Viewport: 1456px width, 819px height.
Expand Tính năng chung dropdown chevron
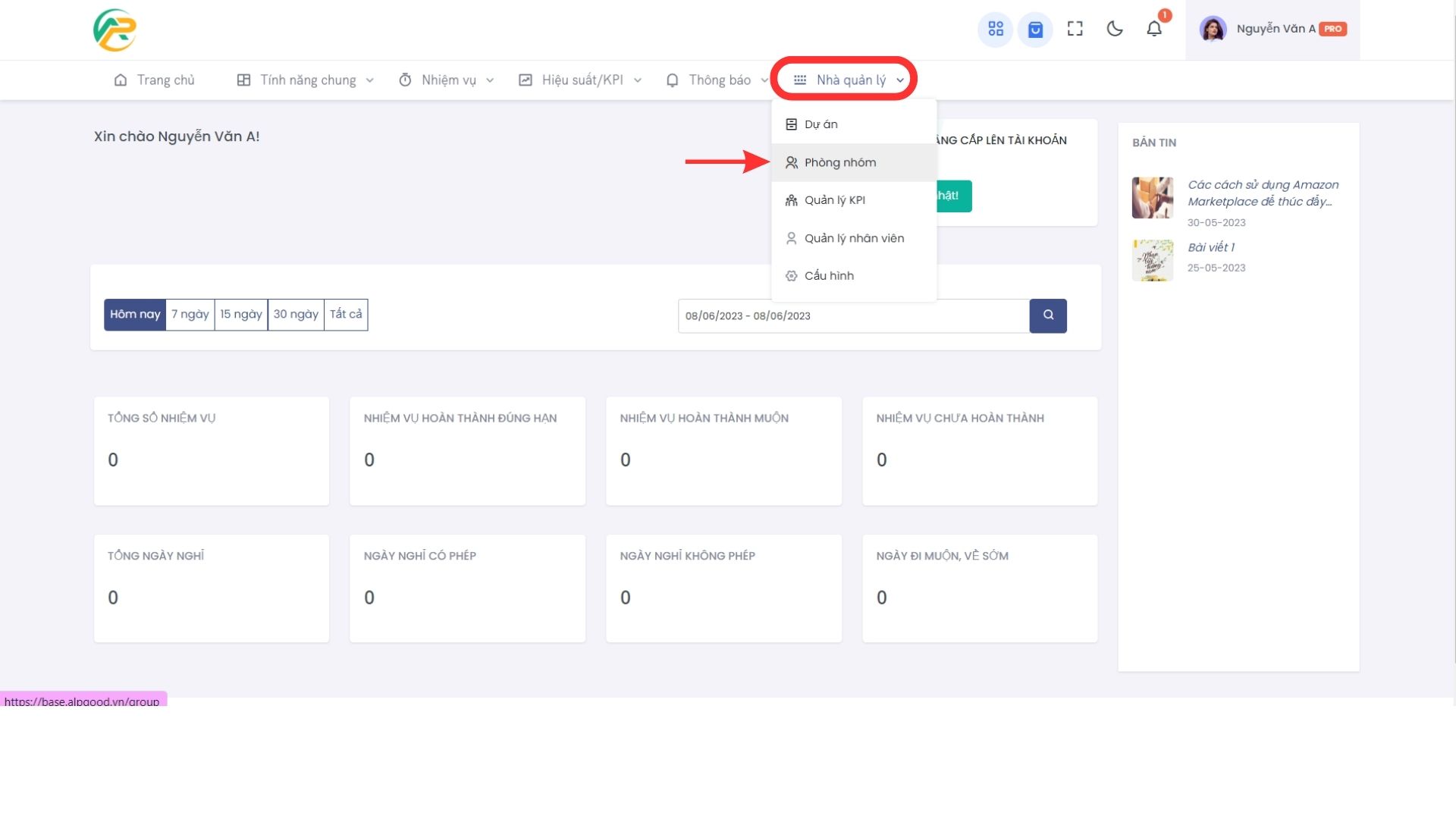370,80
